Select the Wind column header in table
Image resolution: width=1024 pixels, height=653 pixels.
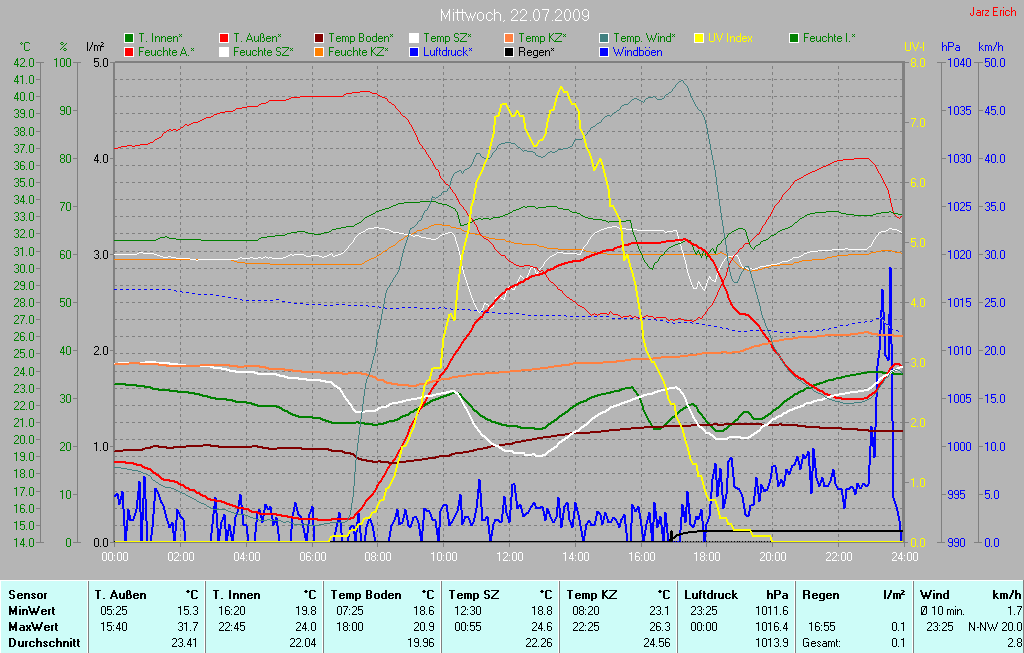click(x=935, y=594)
